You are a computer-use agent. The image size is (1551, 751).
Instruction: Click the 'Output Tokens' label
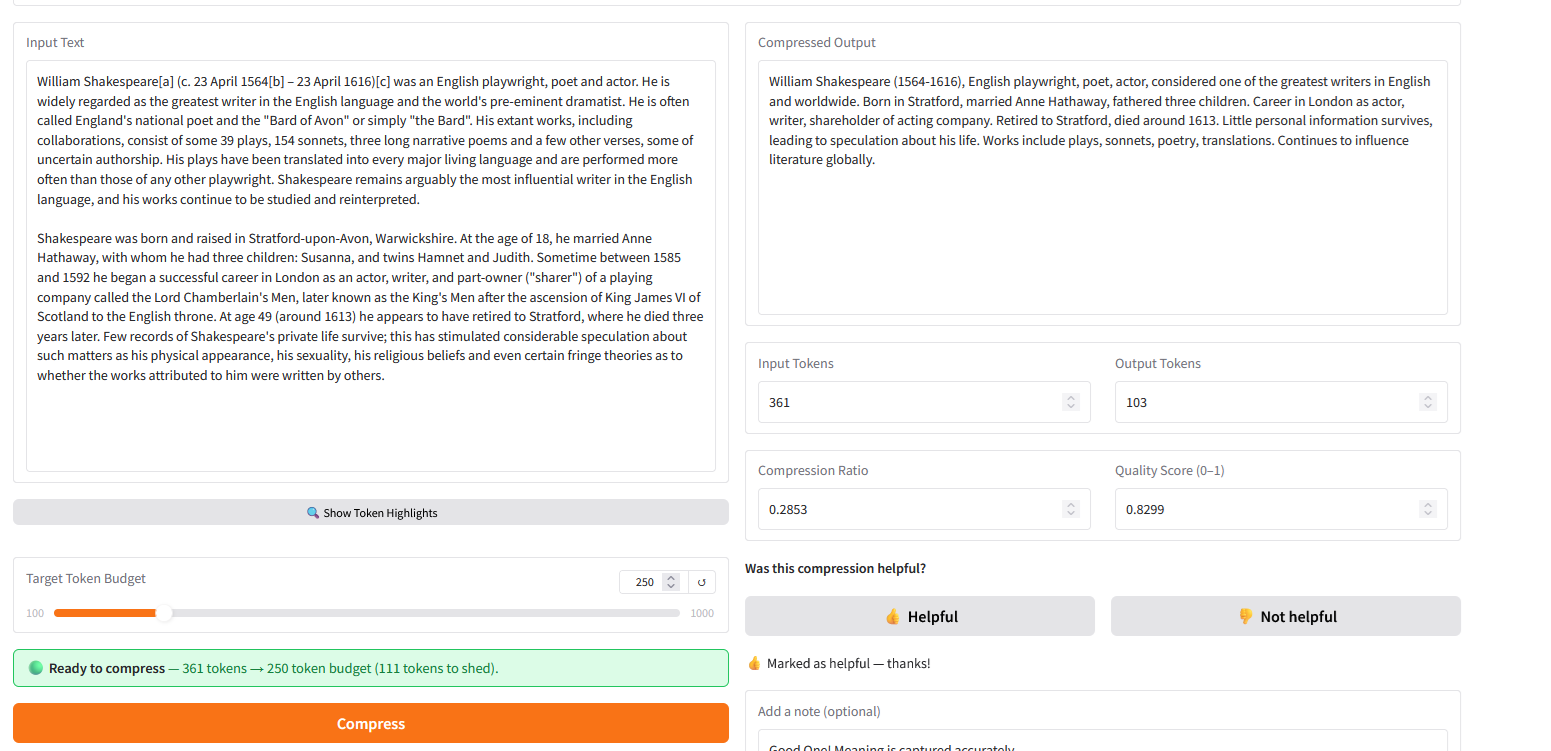[x=1158, y=363]
